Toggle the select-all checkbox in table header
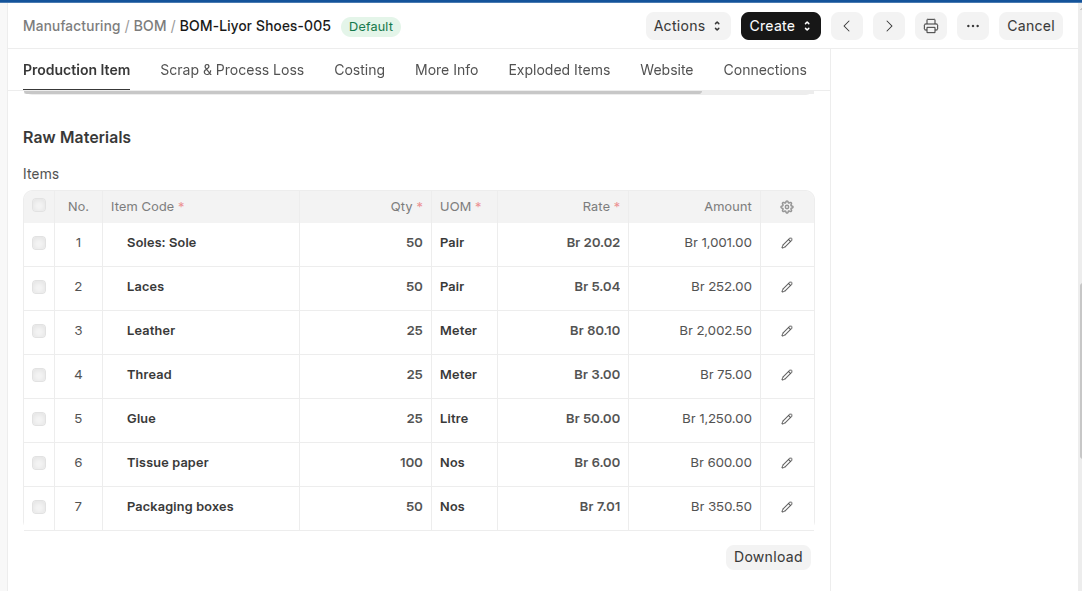 tap(39, 206)
